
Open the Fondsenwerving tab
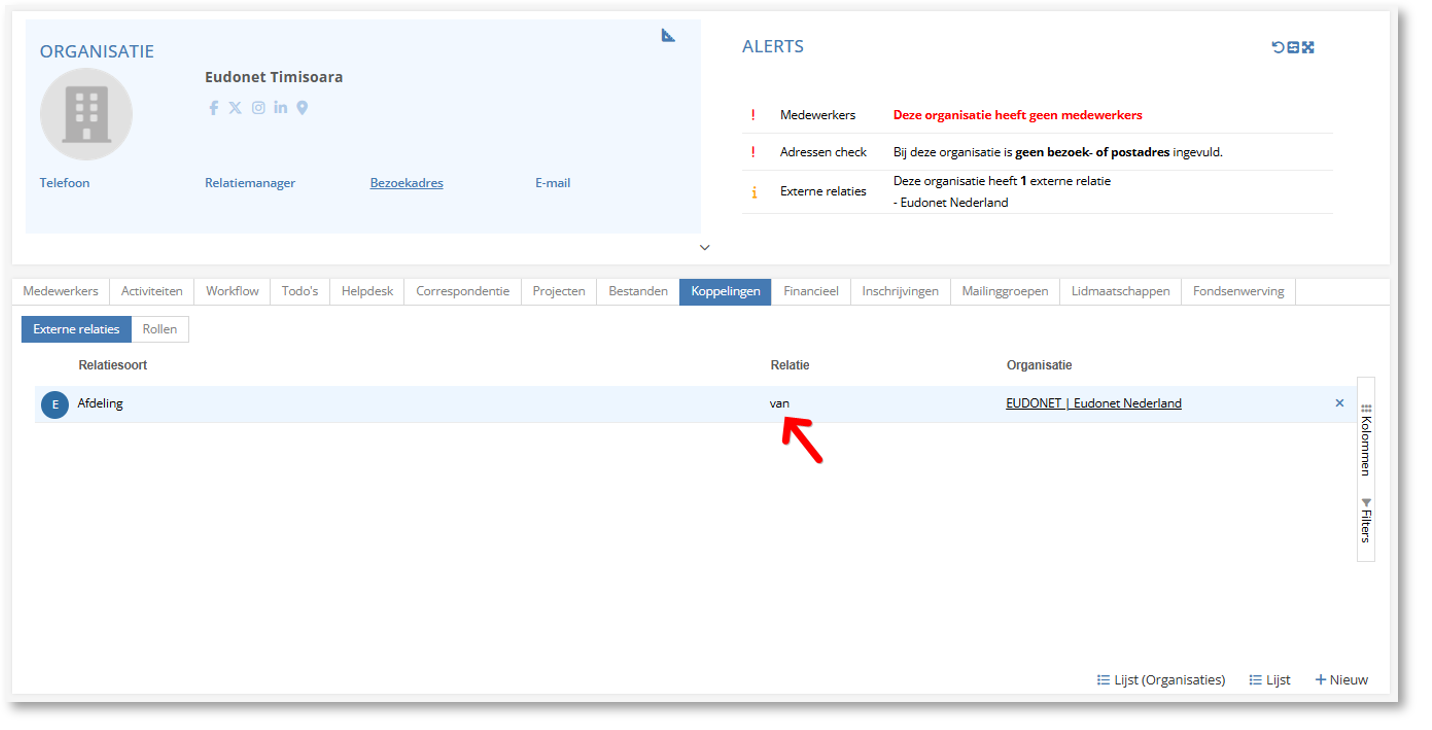1239,291
